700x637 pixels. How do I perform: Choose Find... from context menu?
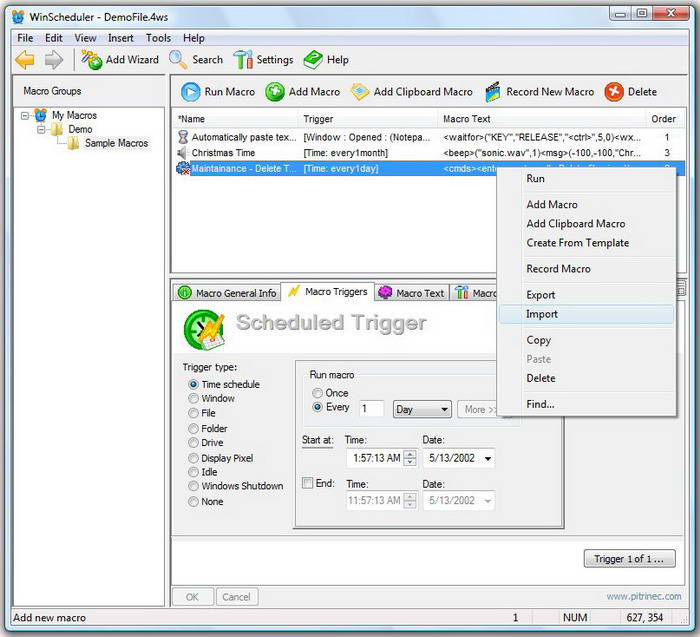(x=586, y=404)
